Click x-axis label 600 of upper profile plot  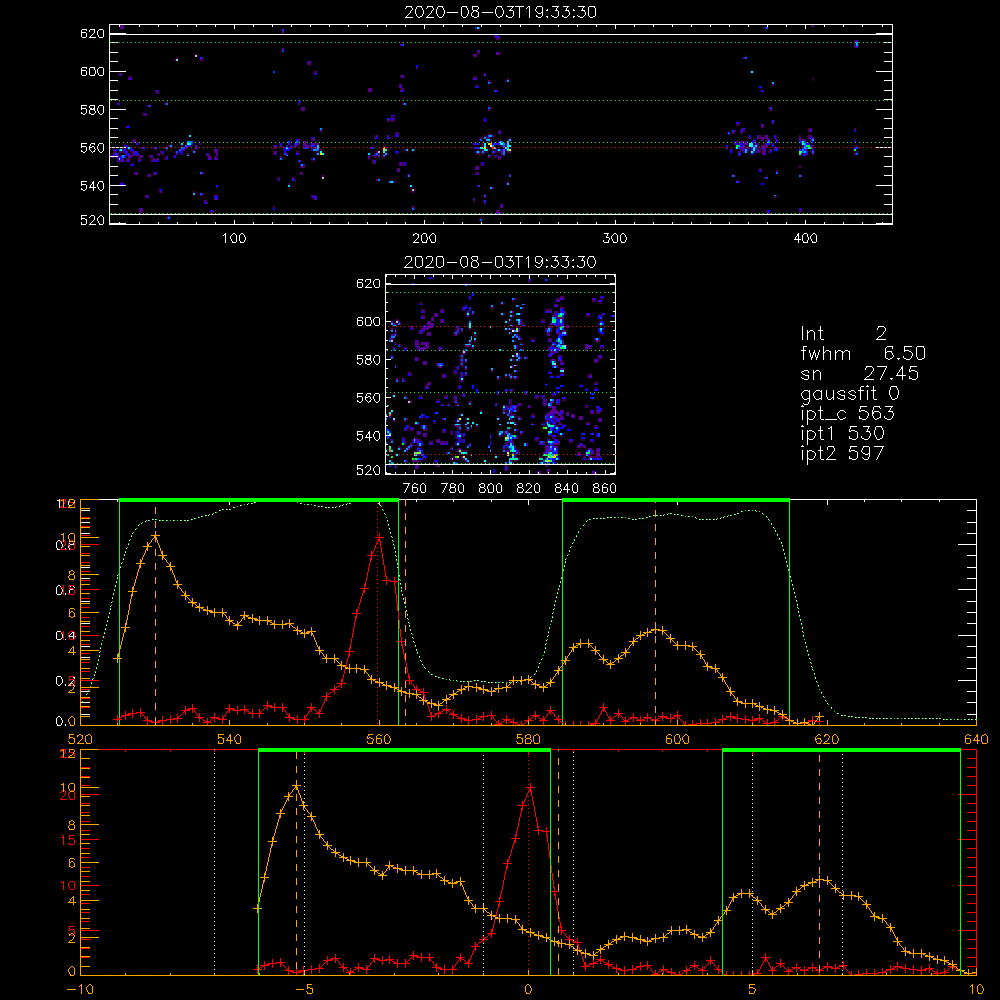[x=677, y=739]
